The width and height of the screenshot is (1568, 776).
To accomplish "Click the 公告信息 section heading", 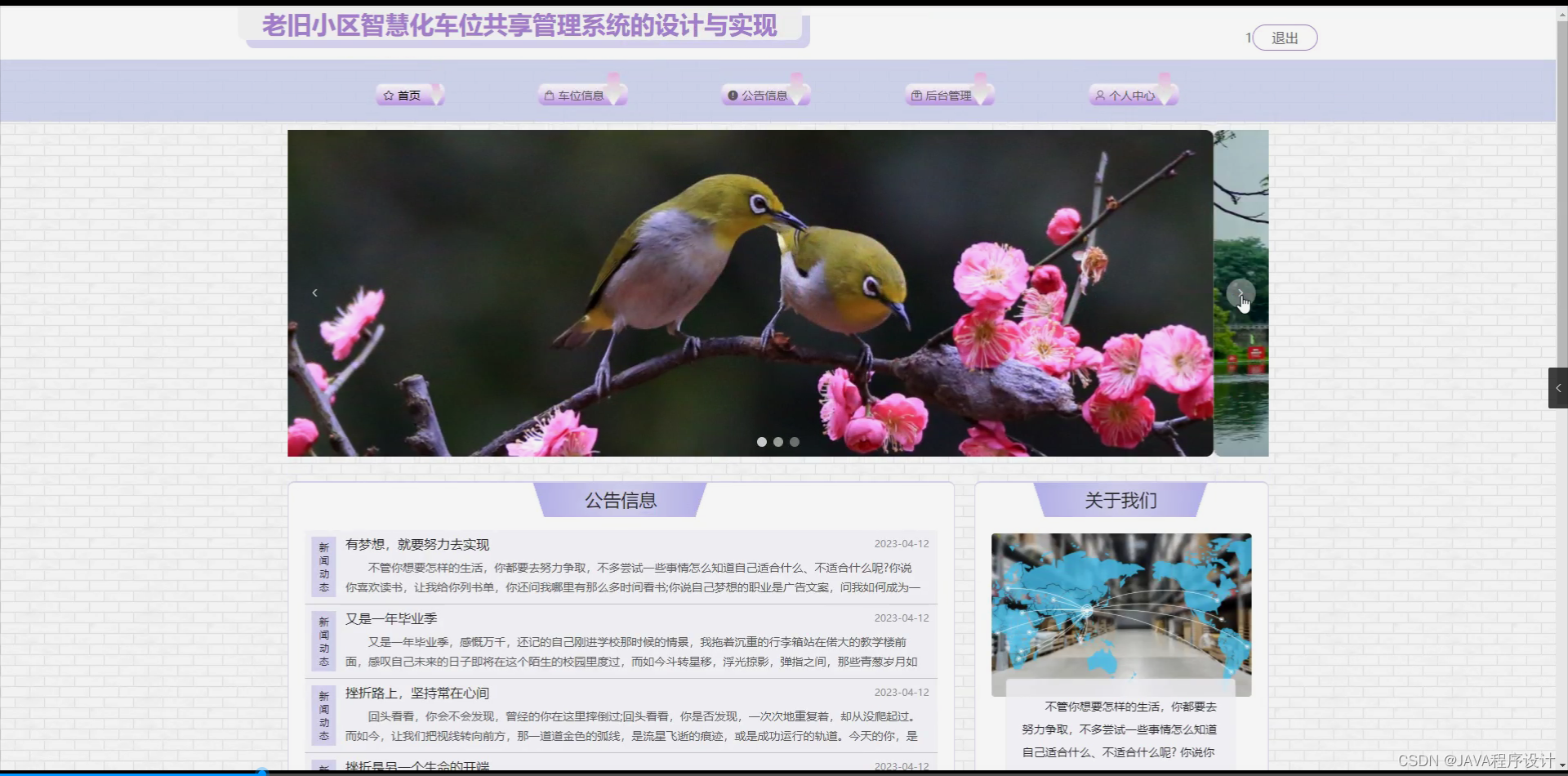I will (621, 501).
